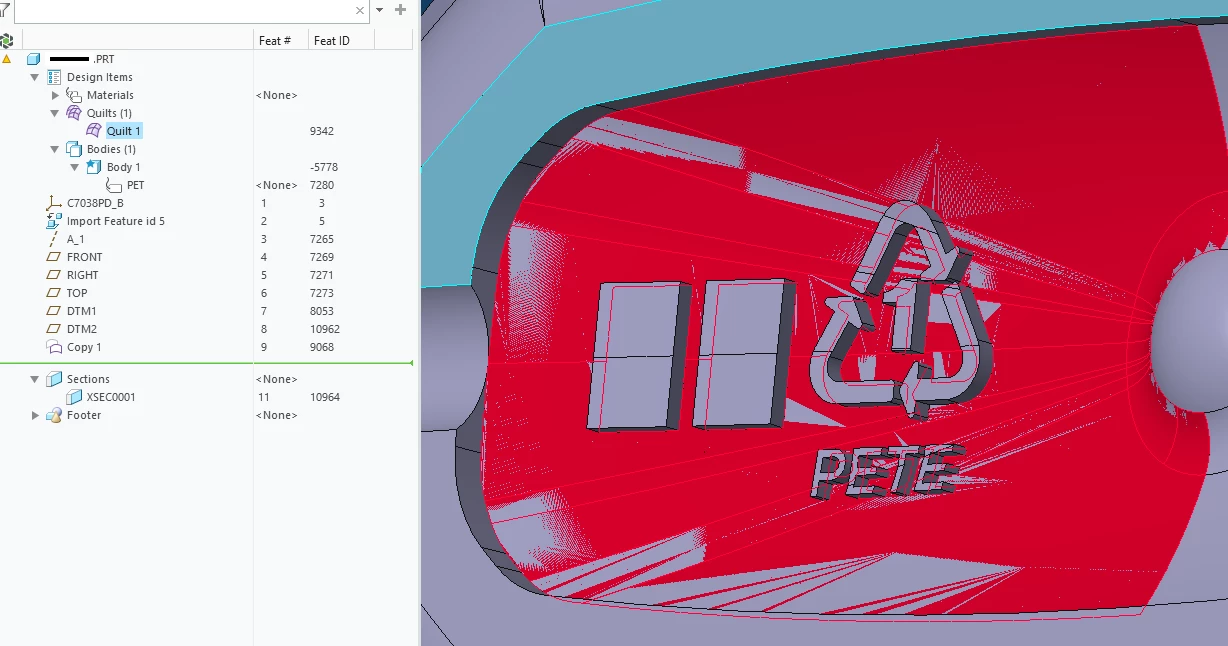Viewport: 1228px width, 646px height.
Task: Click the Bodies (1) folder icon
Action: tap(74, 149)
